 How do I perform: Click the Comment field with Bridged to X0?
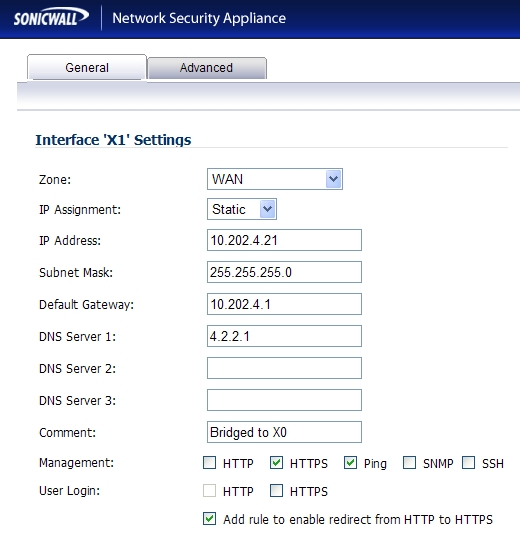[284, 432]
